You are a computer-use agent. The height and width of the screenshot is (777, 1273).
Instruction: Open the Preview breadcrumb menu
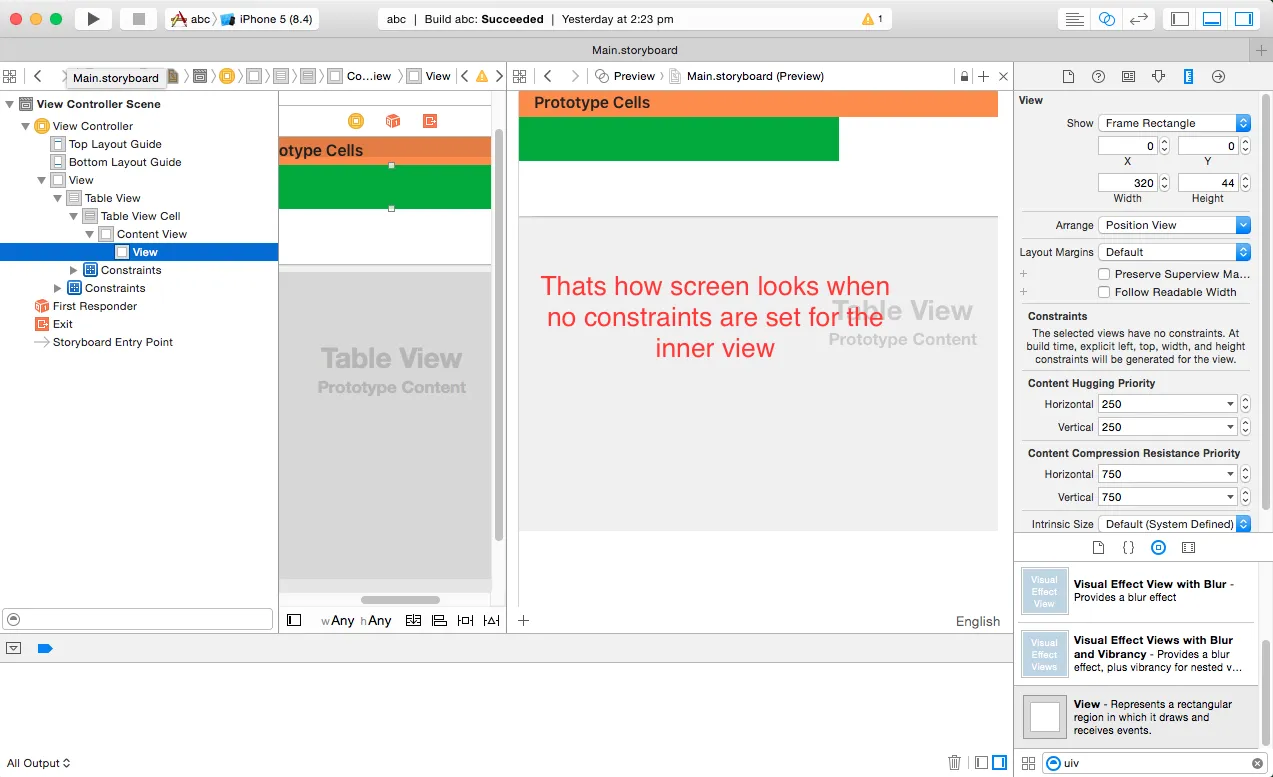625,76
